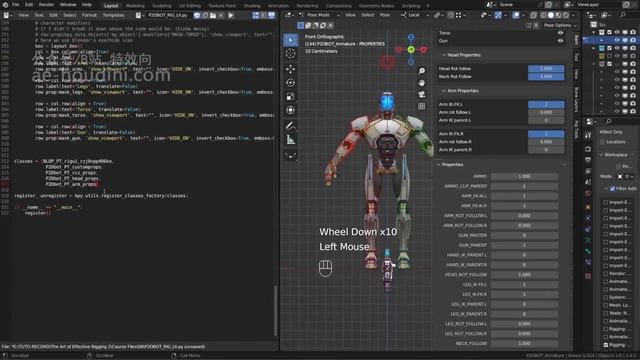
Task: Click the P2DBOT_RIG_UI.py text name field
Action: pos(169,15)
